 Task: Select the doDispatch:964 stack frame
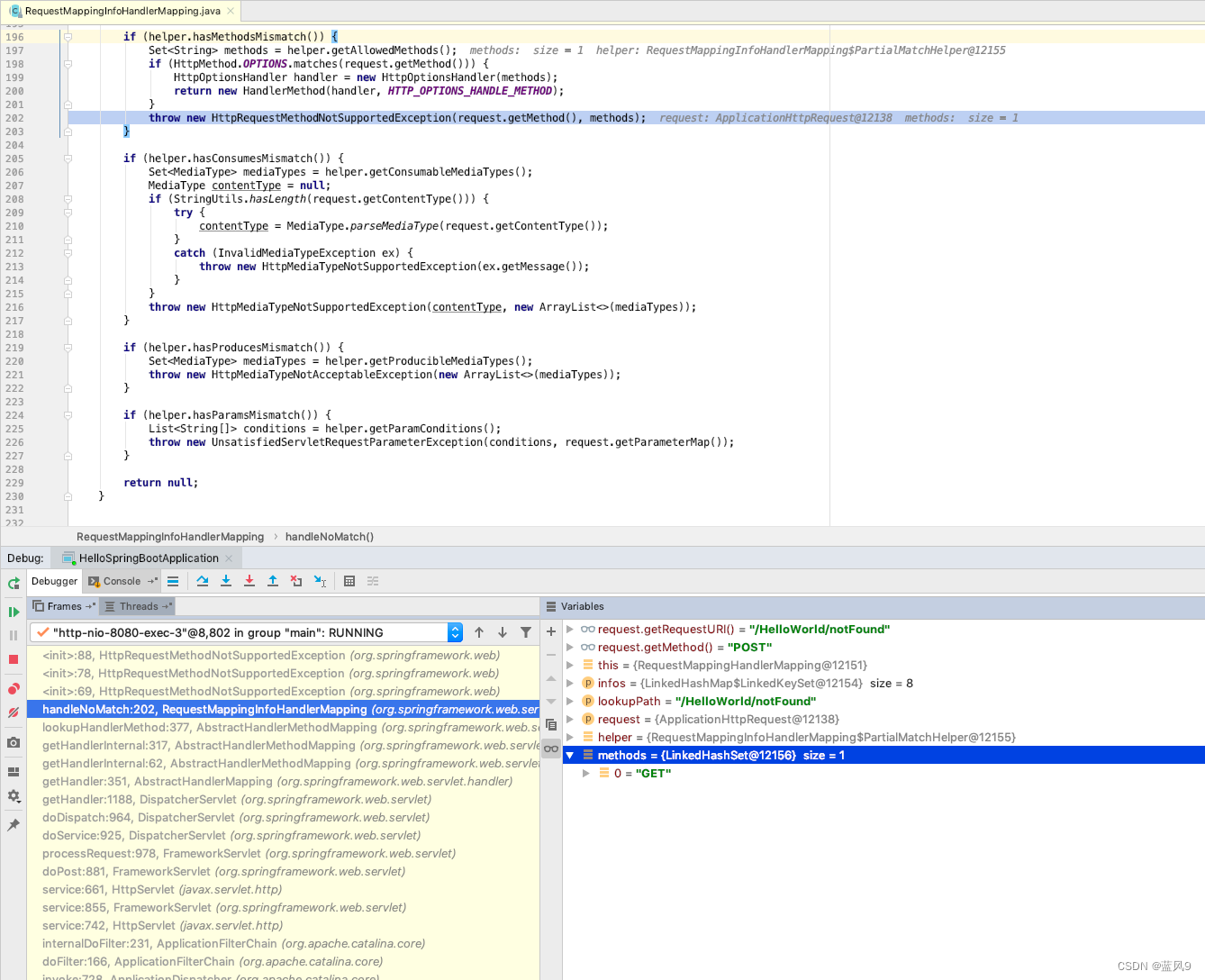(x=283, y=818)
